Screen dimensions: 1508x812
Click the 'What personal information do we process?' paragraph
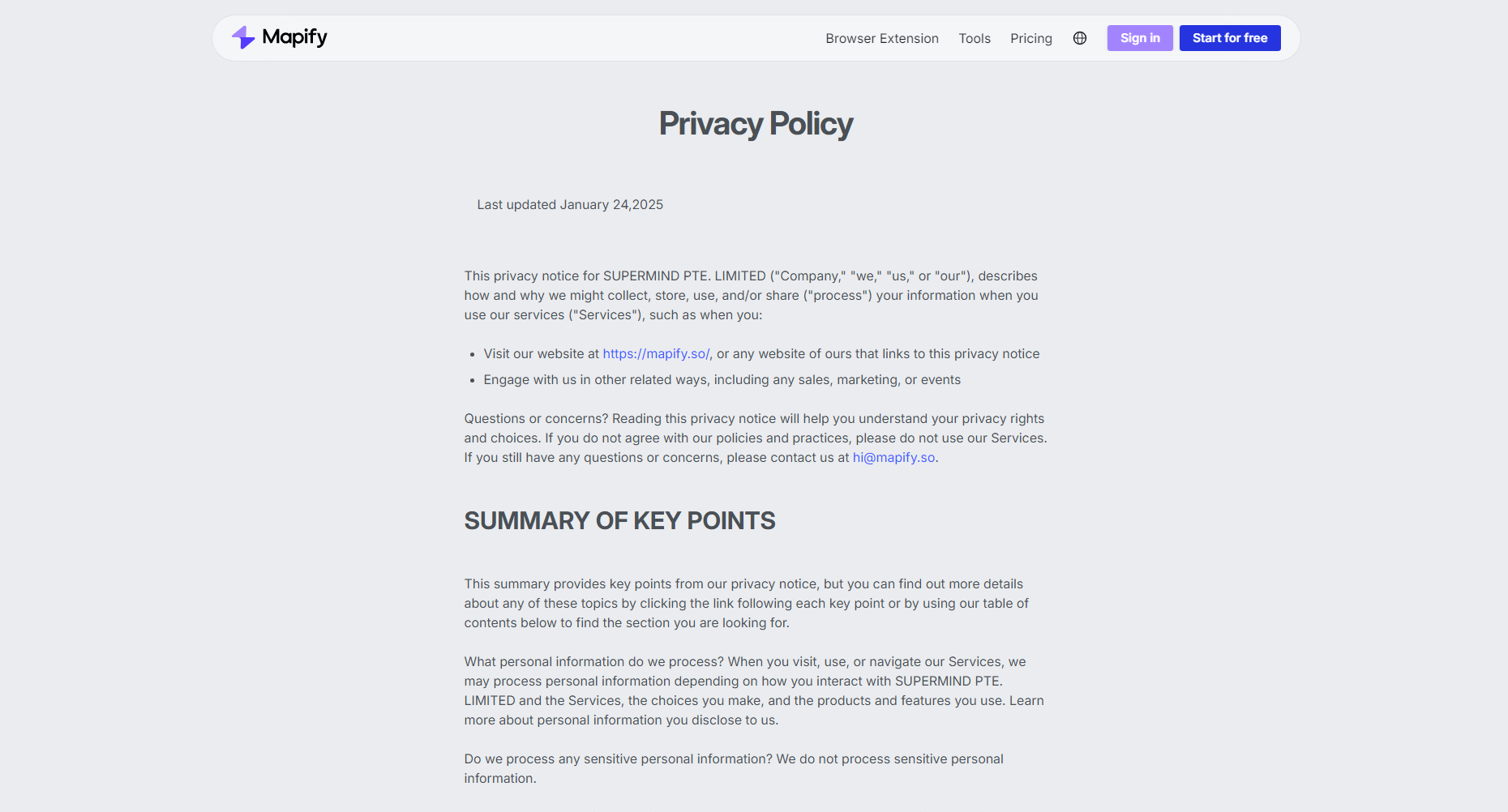pos(754,691)
